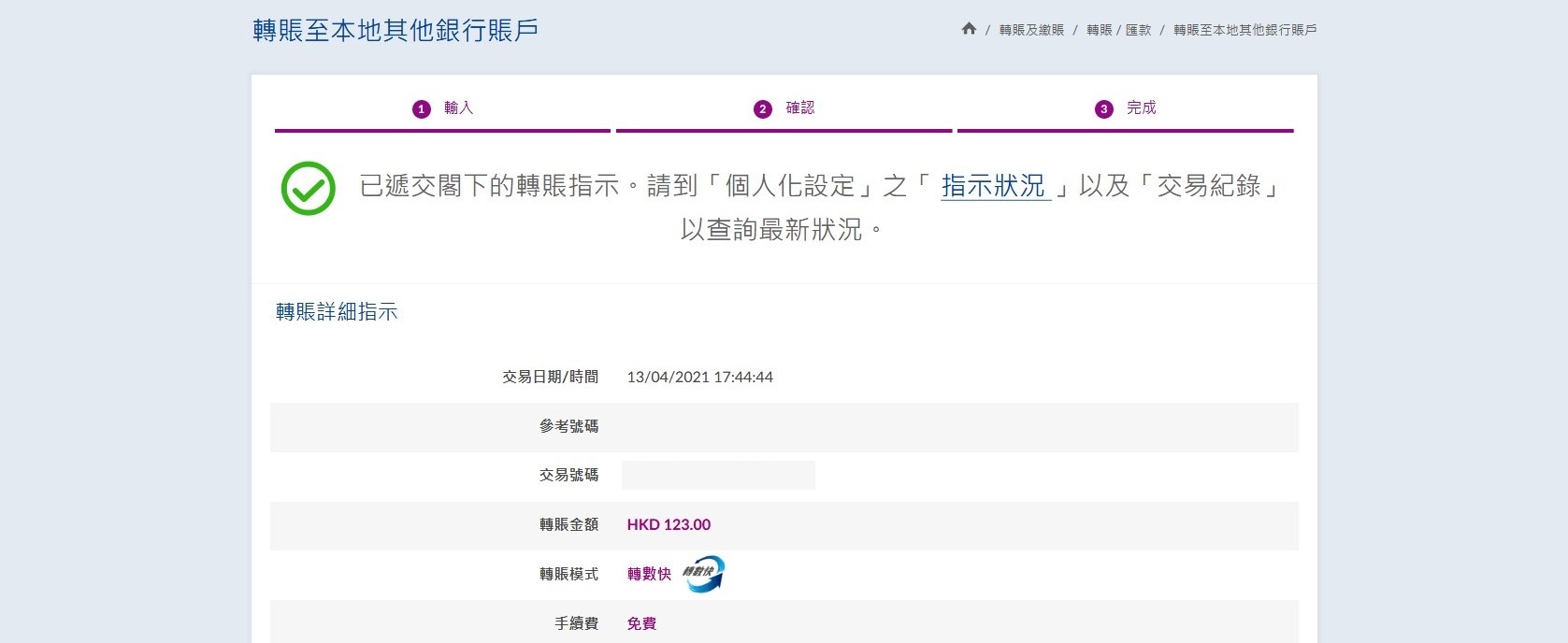Go to 轉賬及繳賬 in the breadcrumb
This screenshot has height=643, width=1568.
pyautogui.click(x=1031, y=30)
